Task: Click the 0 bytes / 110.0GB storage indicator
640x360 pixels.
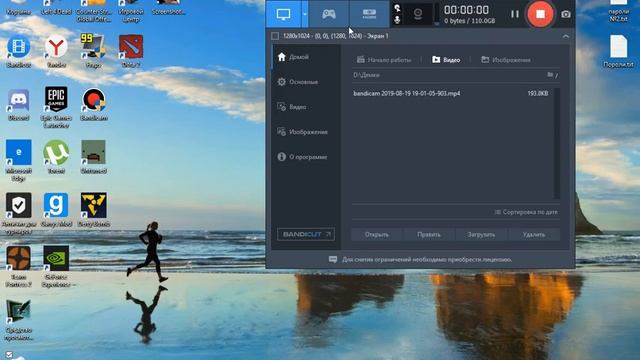Action: (x=469, y=21)
